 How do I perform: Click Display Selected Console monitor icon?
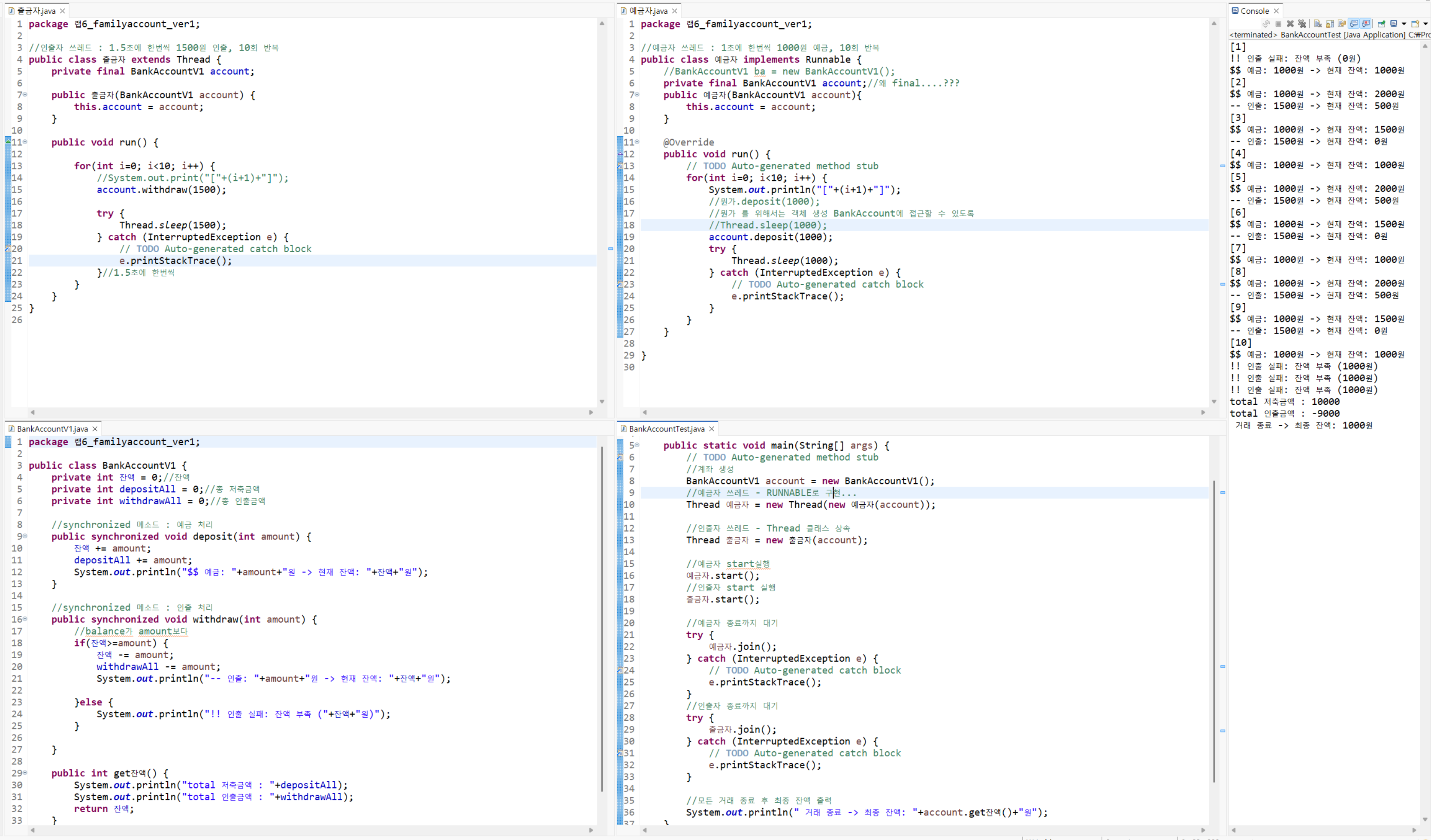1394,24
